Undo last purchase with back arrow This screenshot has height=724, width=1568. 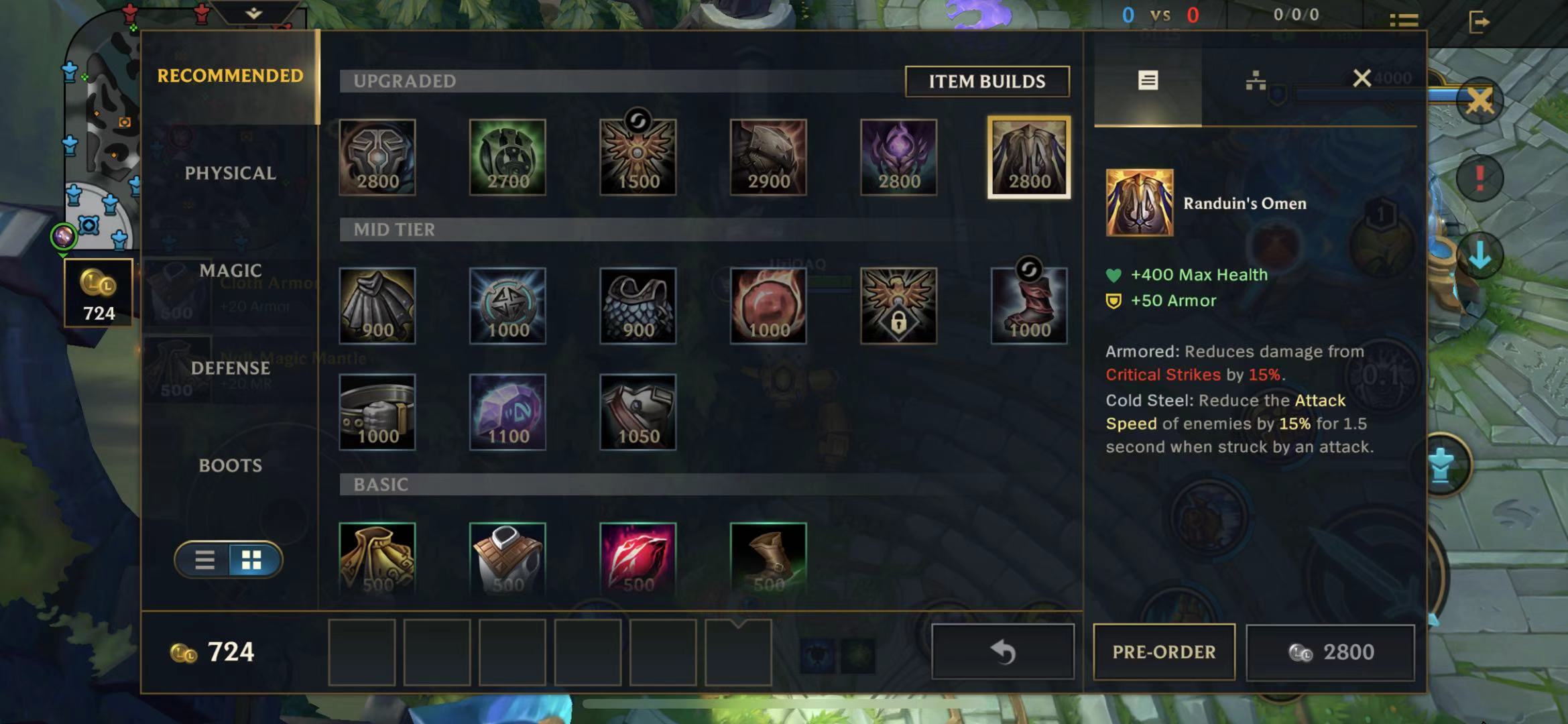(1003, 652)
